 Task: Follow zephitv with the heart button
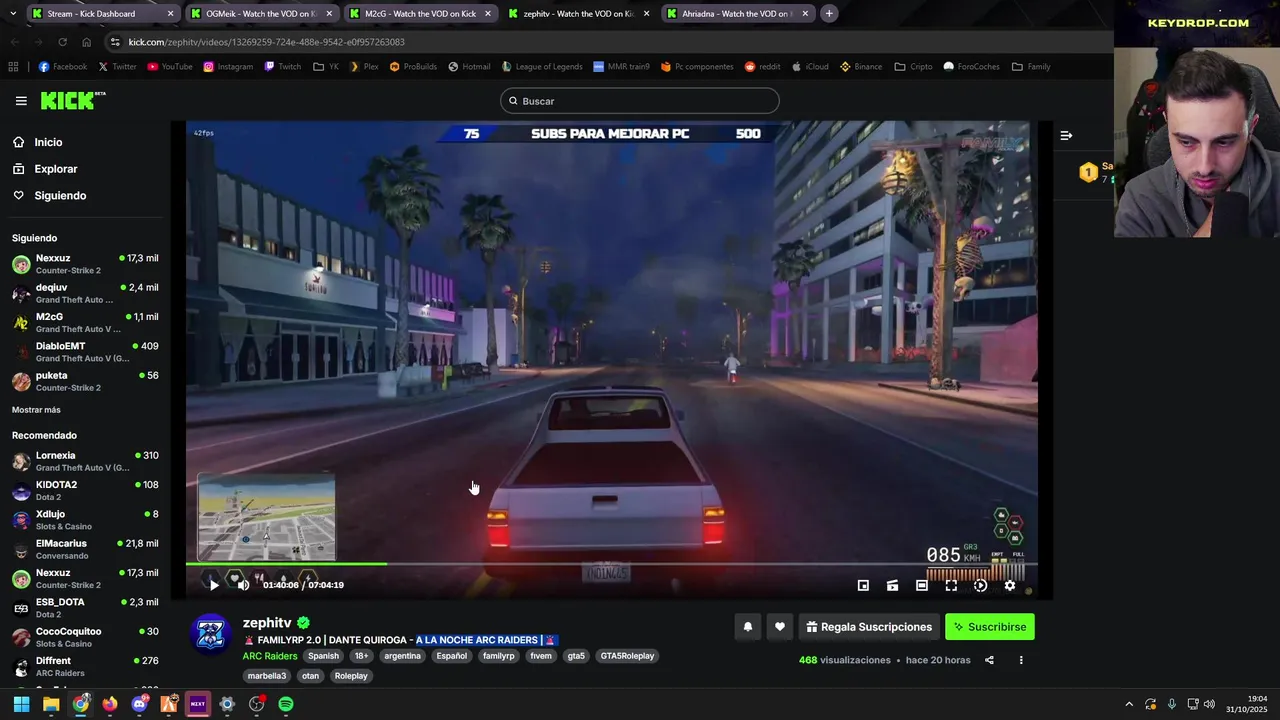coord(780,627)
